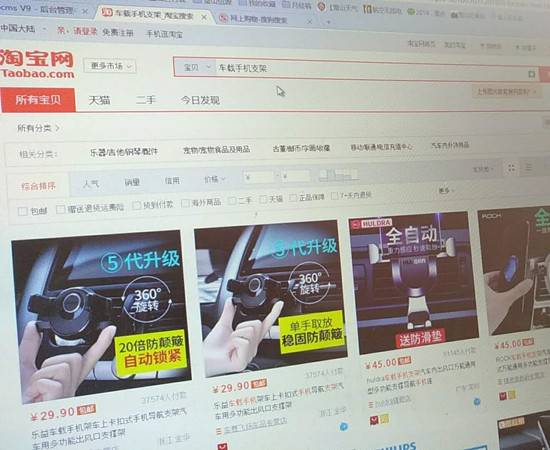
Task: Click the camera icon in search box
Action: pyautogui.click(x=532, y=74)
